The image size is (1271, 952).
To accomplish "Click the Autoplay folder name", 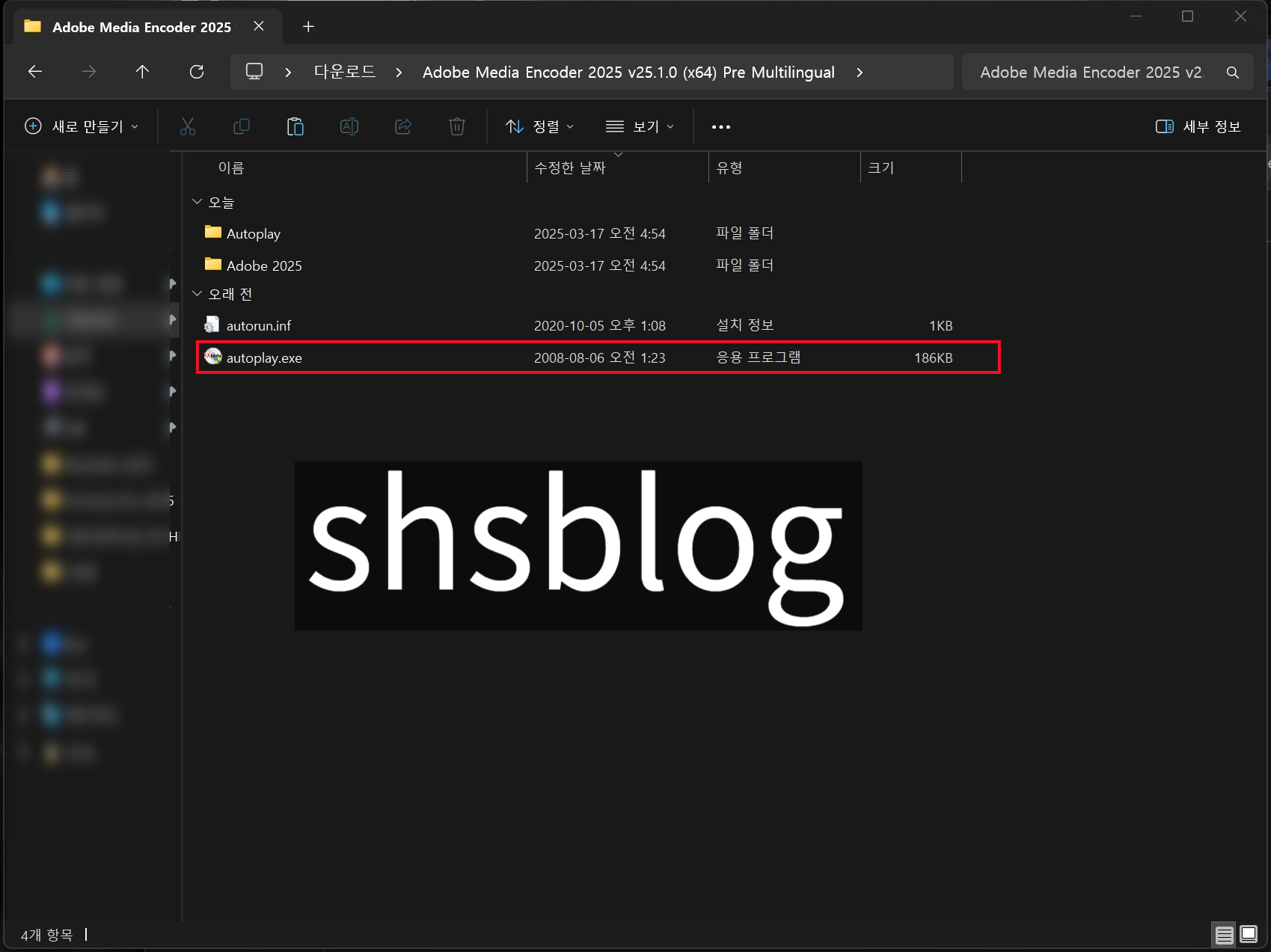I will pyautogui.click(x=254, y=234).
